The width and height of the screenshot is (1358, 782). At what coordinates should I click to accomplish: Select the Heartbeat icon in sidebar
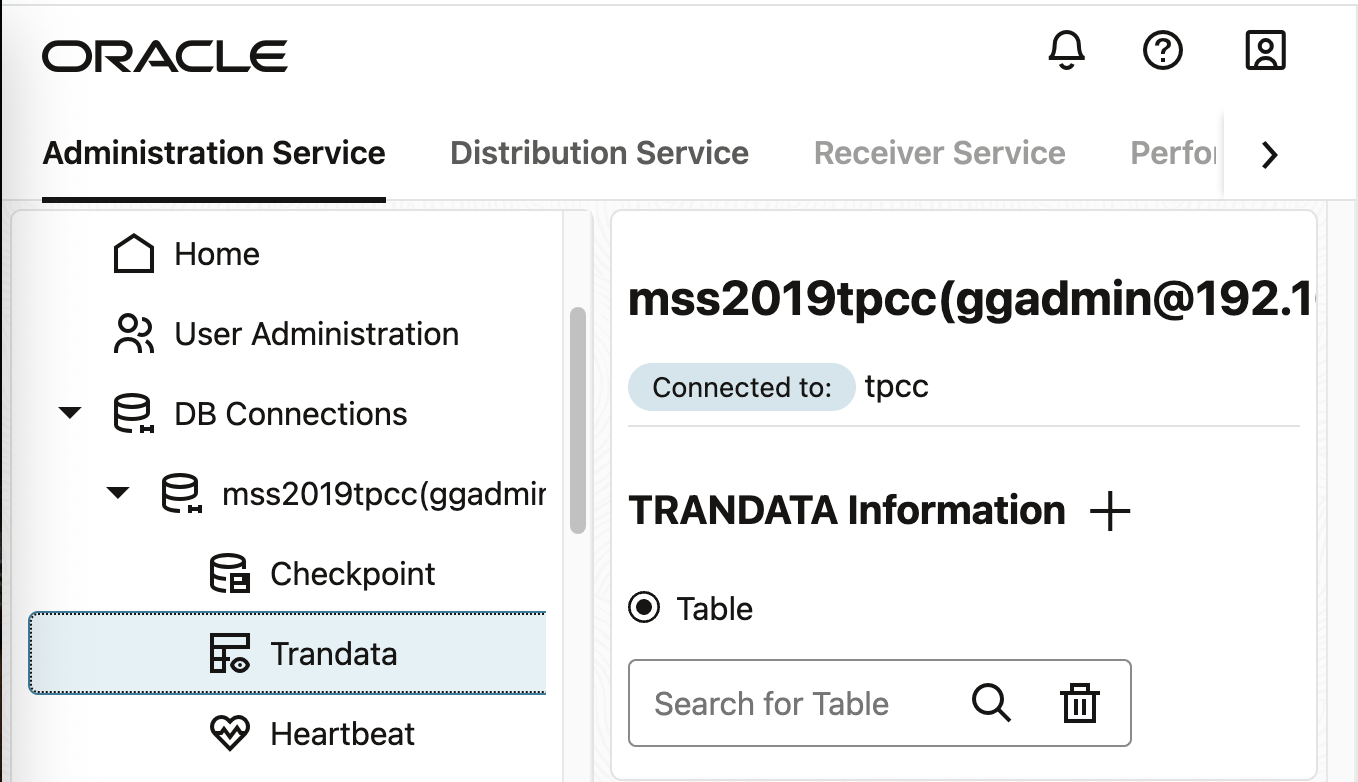(230, 733)
